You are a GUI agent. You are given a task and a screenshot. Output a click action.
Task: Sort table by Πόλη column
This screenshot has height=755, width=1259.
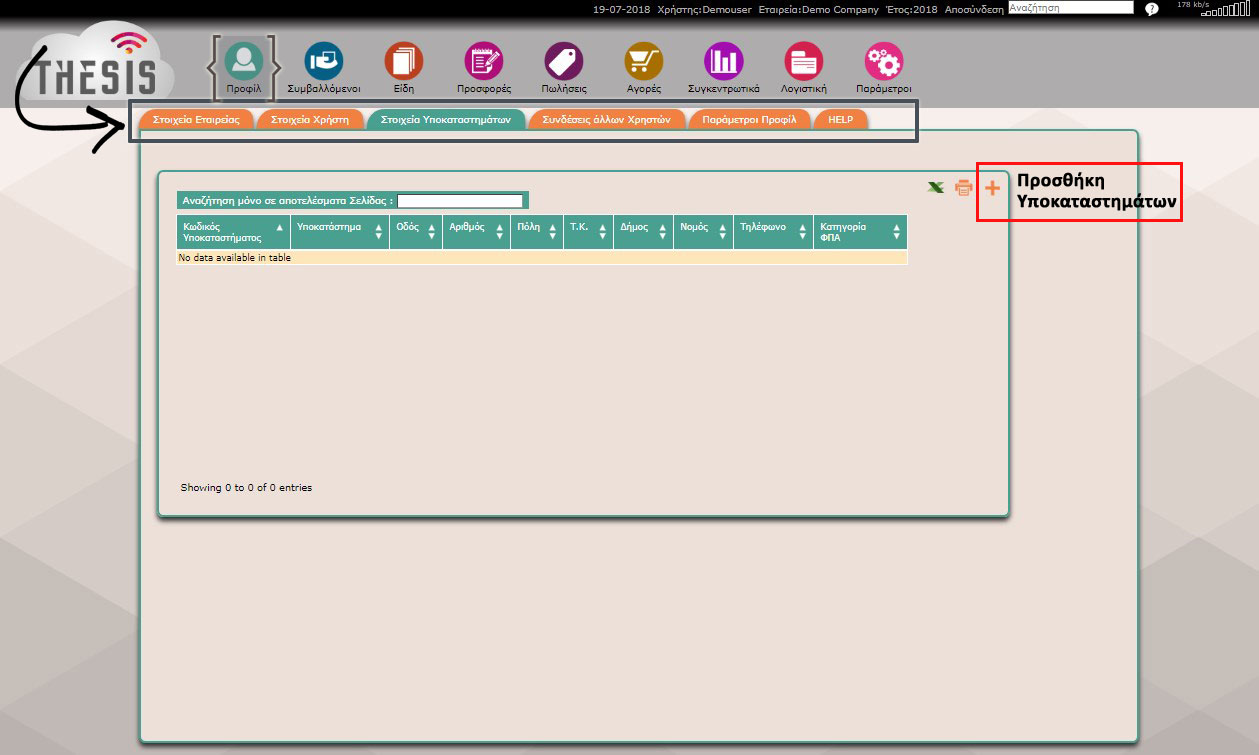point(536,232)
